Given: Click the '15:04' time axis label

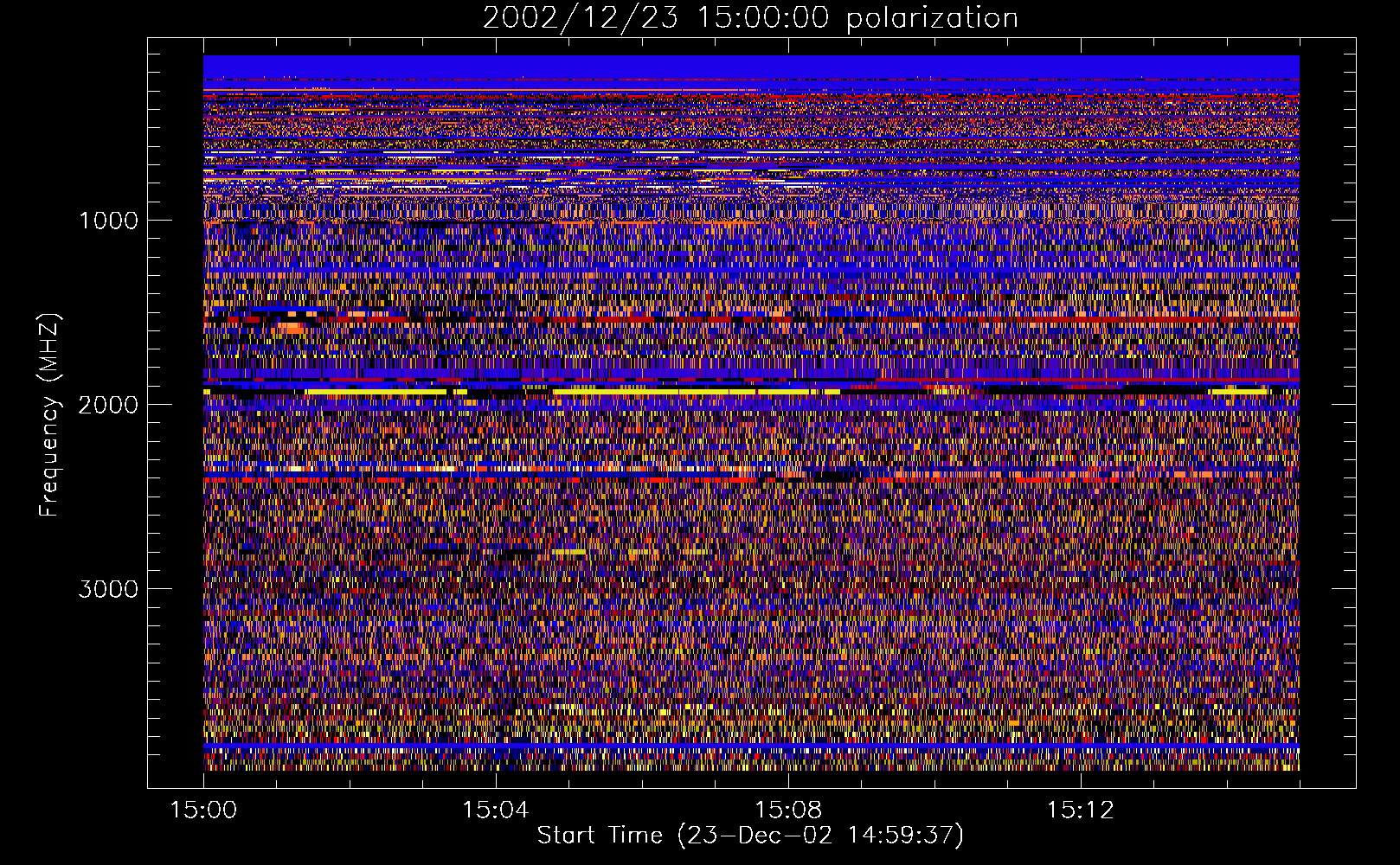Looking at the screenshot, I should (x=496, y=811).
